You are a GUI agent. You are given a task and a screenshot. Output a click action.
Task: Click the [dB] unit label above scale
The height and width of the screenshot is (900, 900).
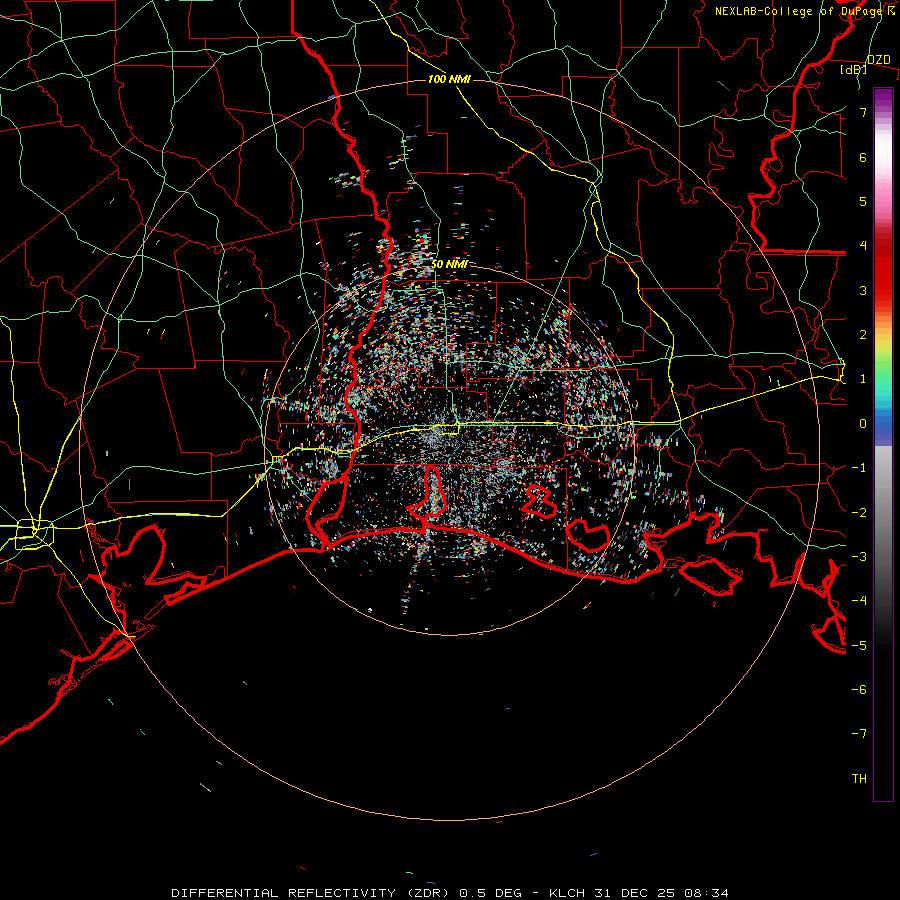coord(854,69)
